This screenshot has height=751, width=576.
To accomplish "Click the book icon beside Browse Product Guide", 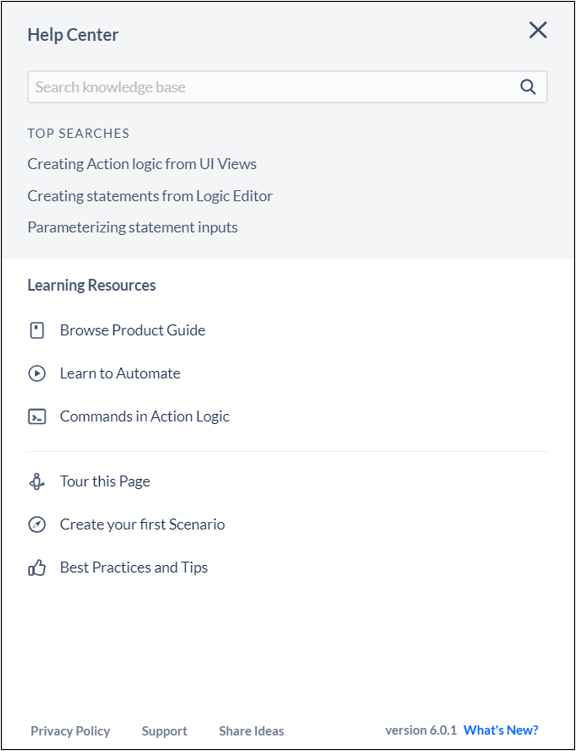I will point(37,330).
